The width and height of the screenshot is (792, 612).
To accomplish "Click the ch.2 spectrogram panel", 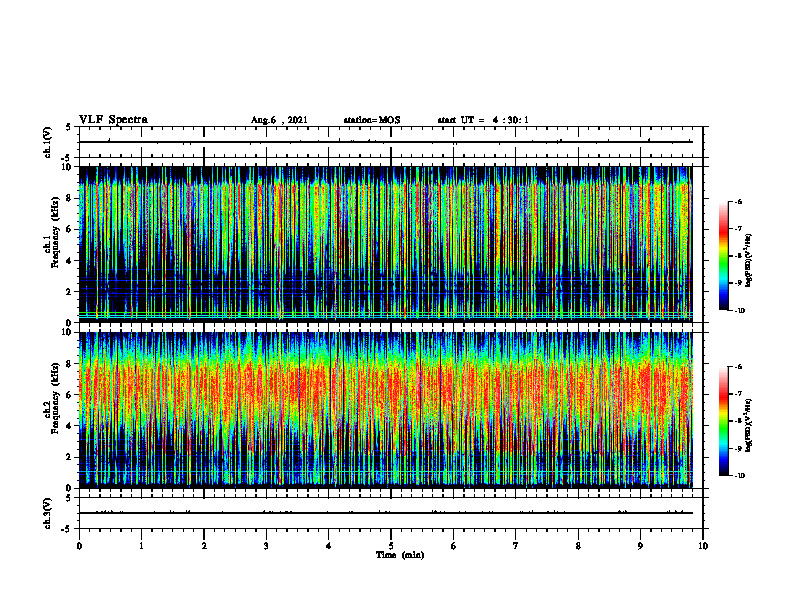I will (x=385, y=410).
